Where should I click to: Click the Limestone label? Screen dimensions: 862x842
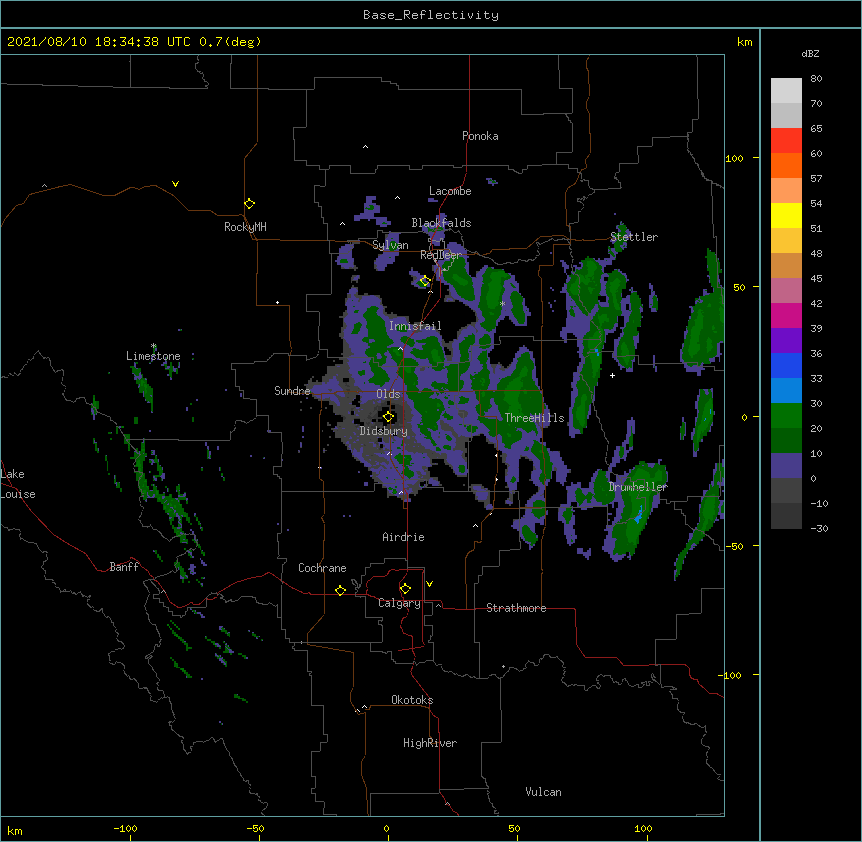pyautogui.click(x=153, y=356)
